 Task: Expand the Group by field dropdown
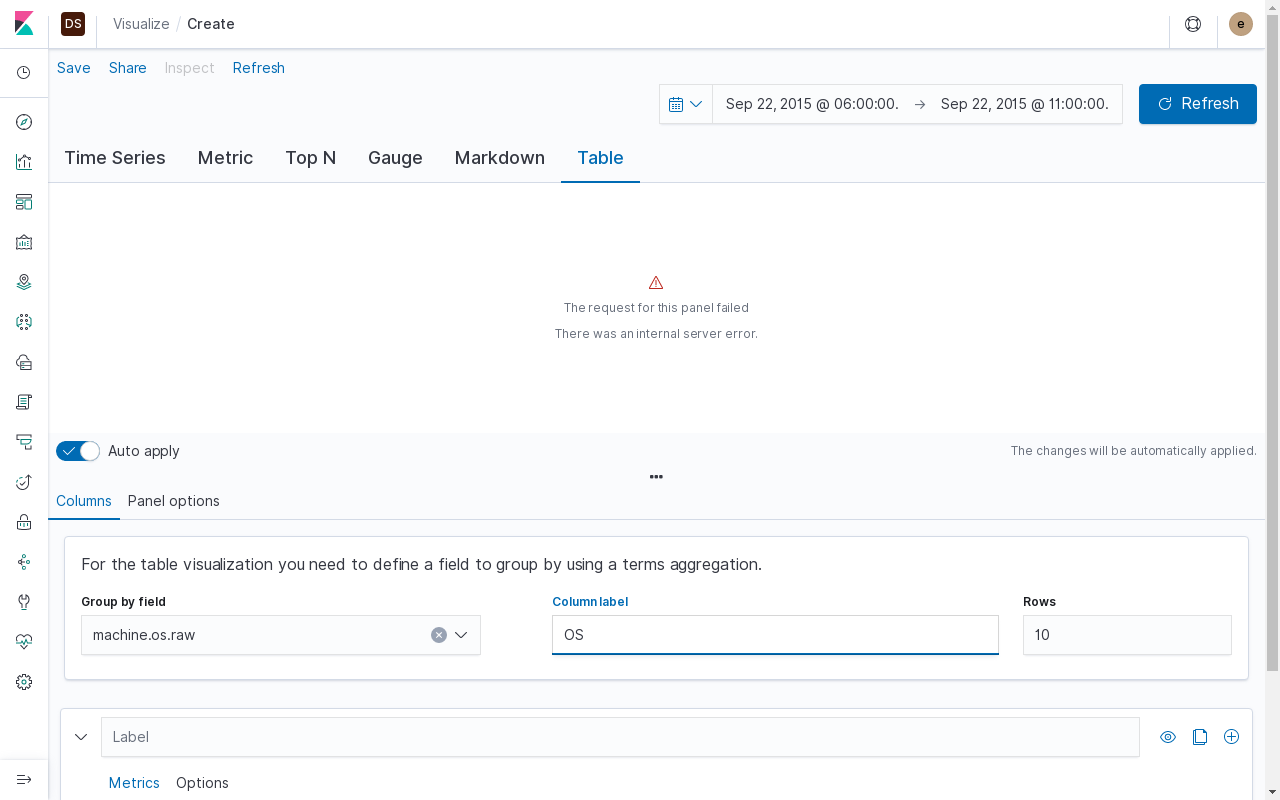(x=461, y=635)
